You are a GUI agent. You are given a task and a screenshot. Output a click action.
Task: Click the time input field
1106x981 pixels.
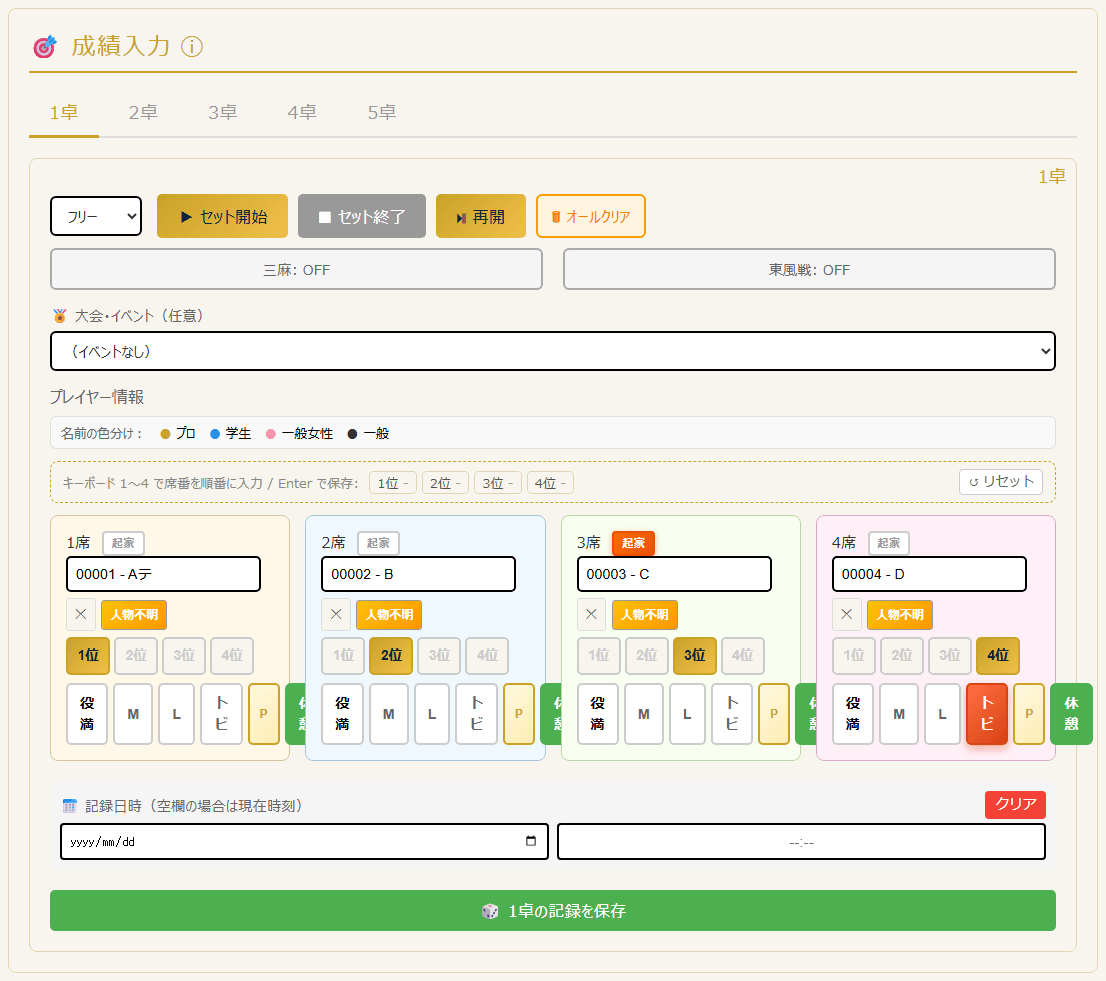[801, 841]
